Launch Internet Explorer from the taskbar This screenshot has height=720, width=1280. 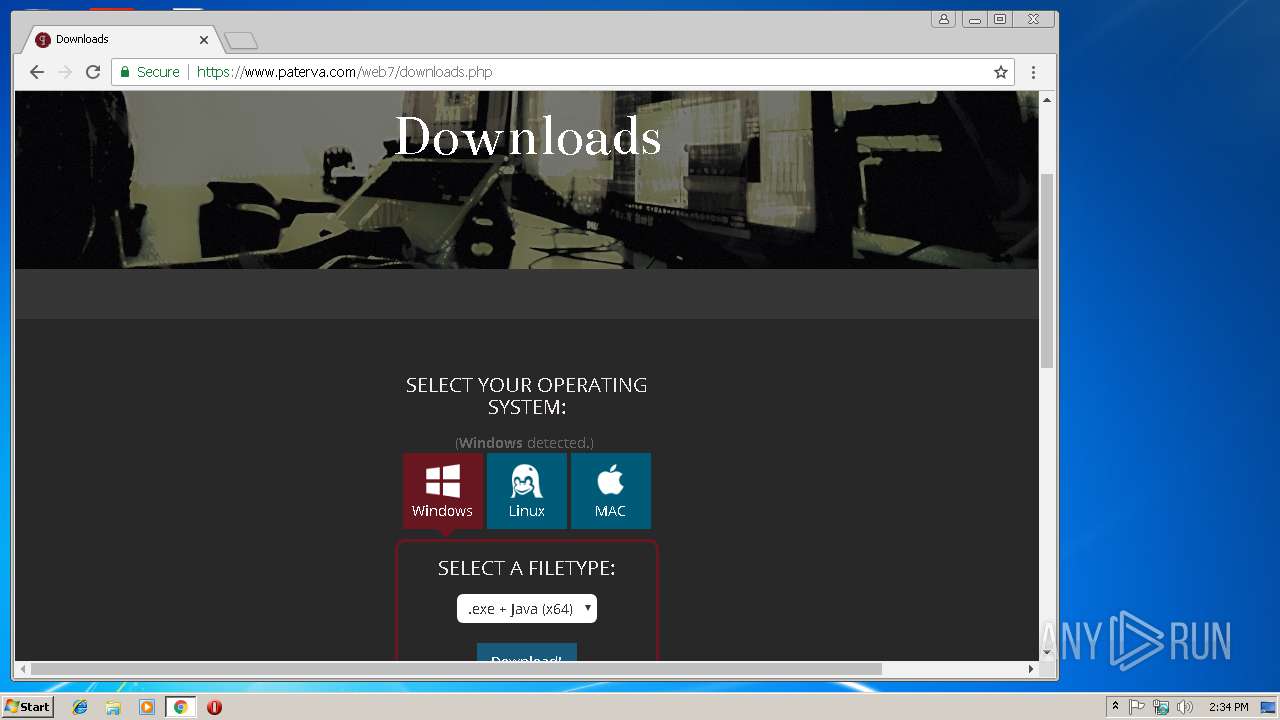(x=80, y=707)
